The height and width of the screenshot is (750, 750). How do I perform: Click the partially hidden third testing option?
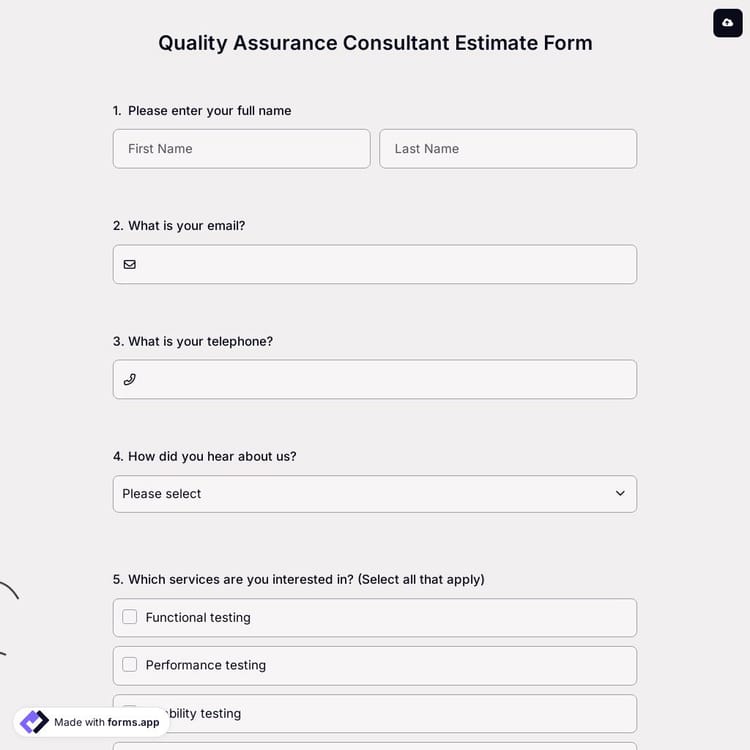coord(400,714)
